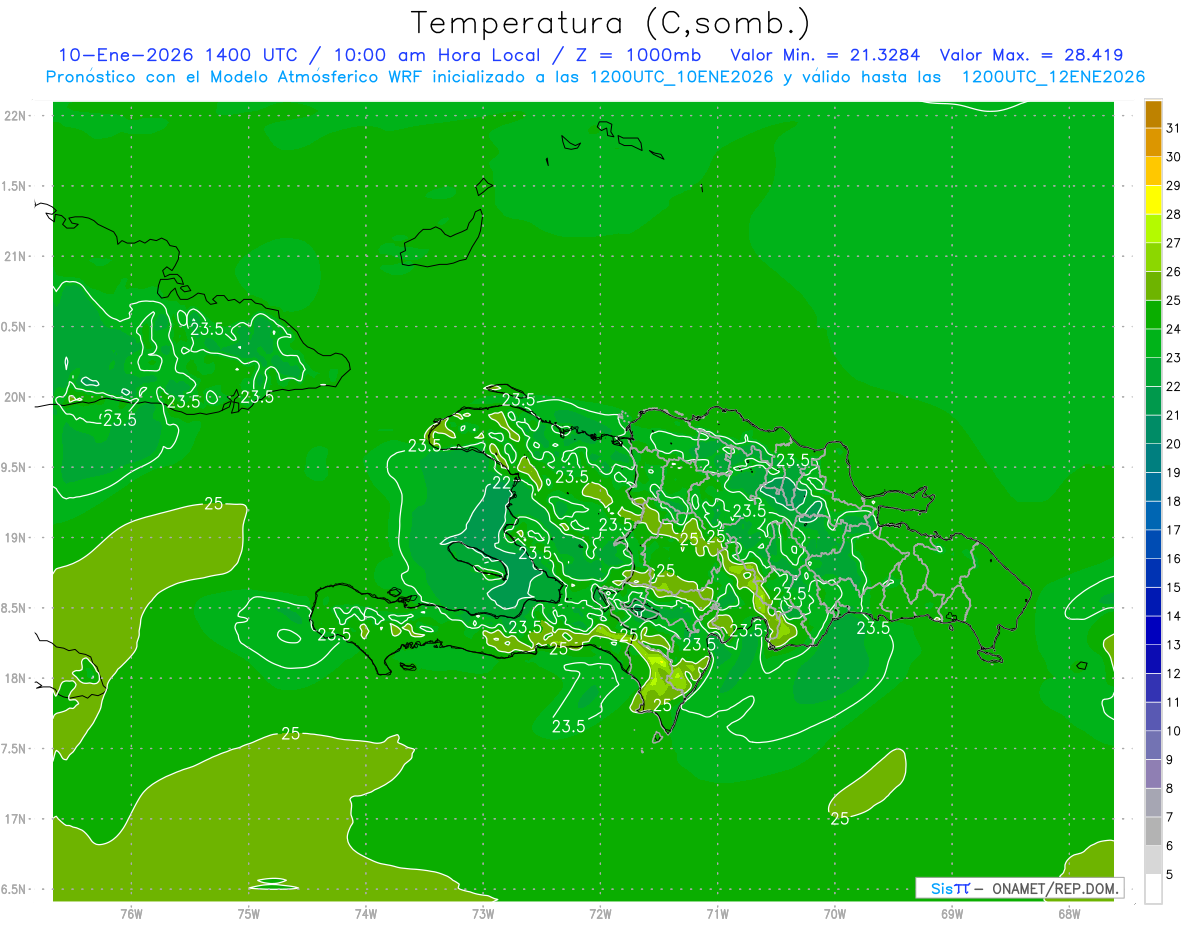Click the legend value label 31
The width and height of the screenshot is (1200, 927).
tap(1173, 128)
